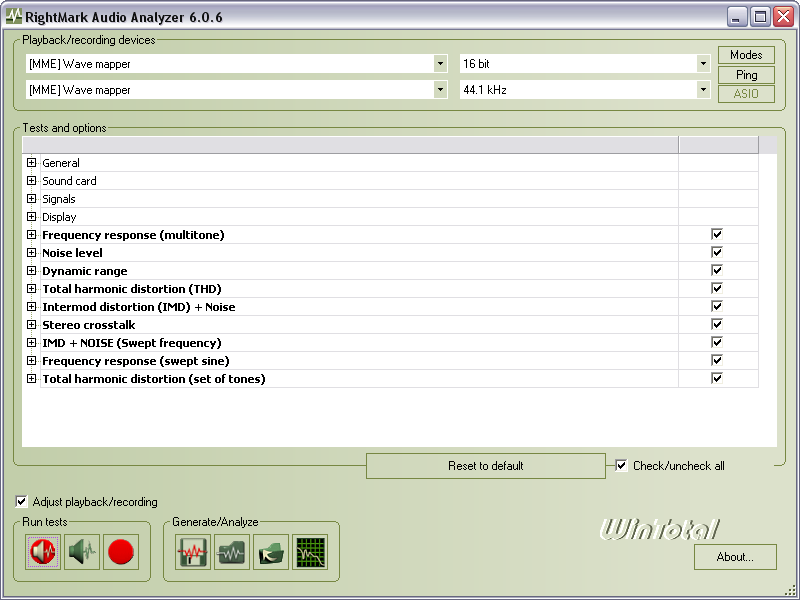Expand the Sound card options node
The image size is (800, 600).
pyautogui.click(x=32, y=180)
